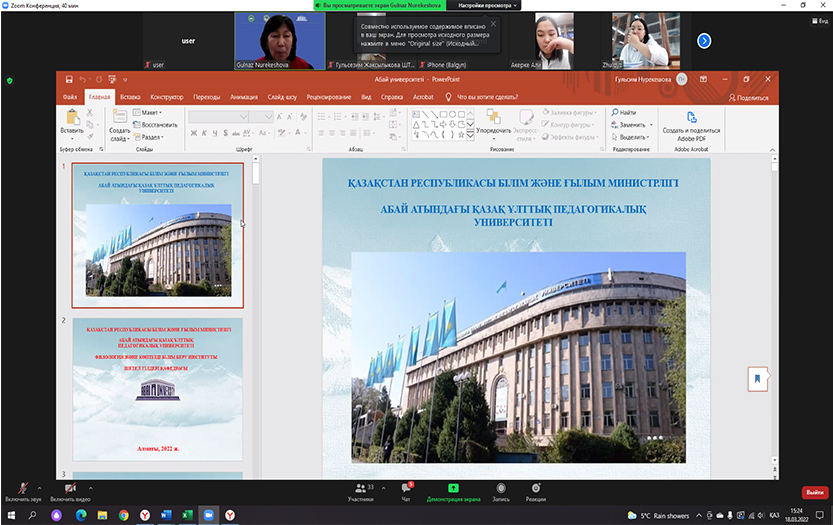The height and width of the screenshot is (525, 833).
Task: Toggle the green encryption shield icon
Action: coord(10,80)
